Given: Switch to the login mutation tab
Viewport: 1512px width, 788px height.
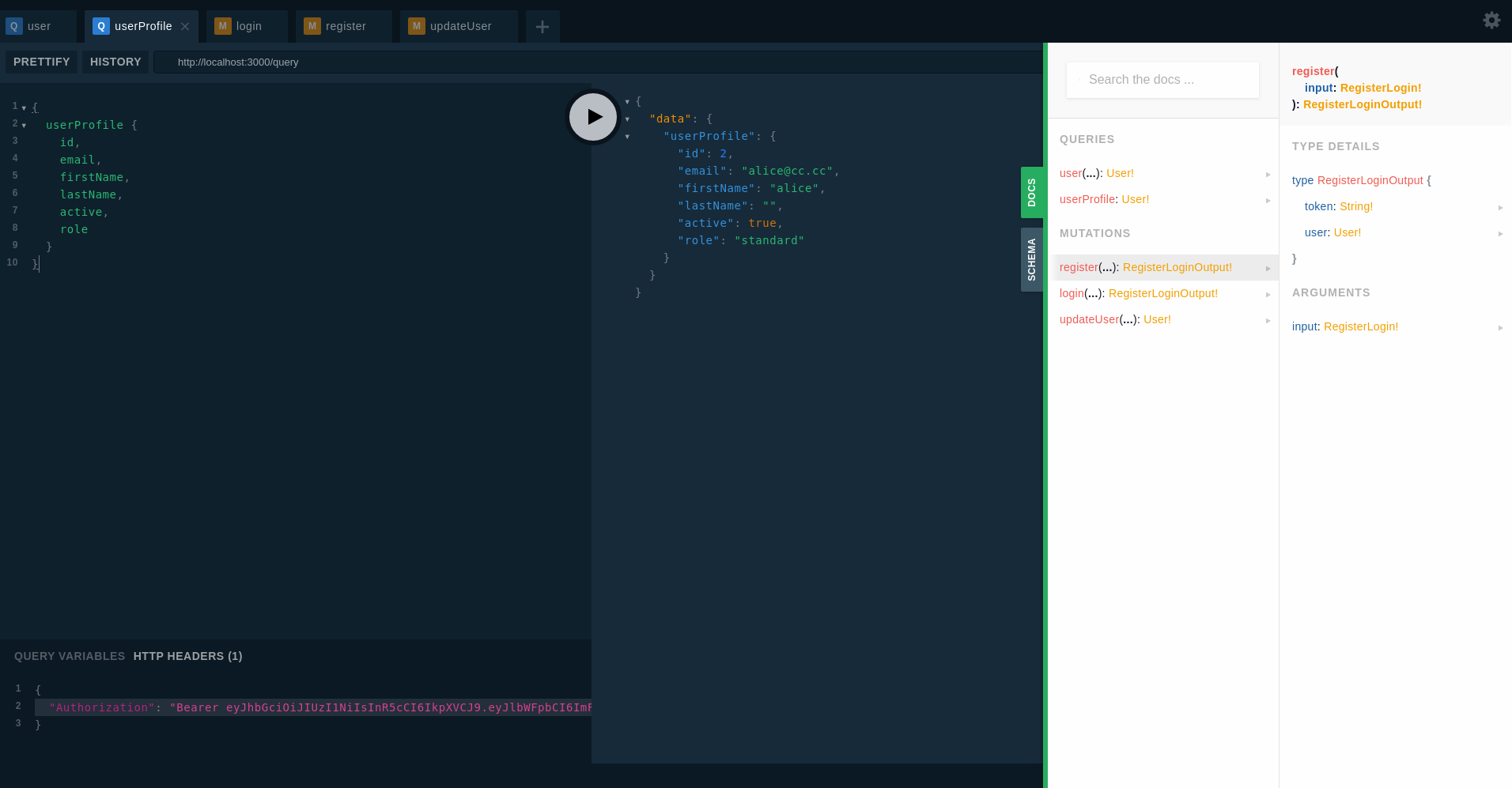Looking at the screenshot, I should (247, 26).
